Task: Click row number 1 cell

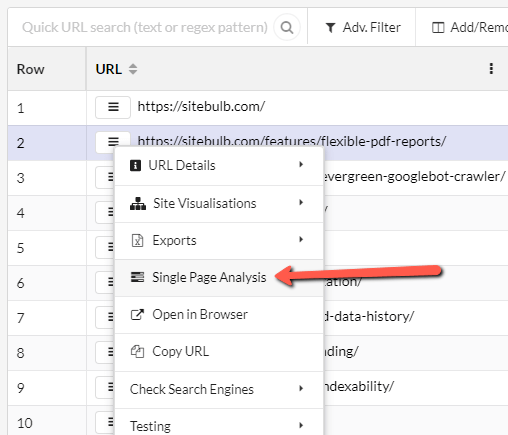Action: (47, 108)
